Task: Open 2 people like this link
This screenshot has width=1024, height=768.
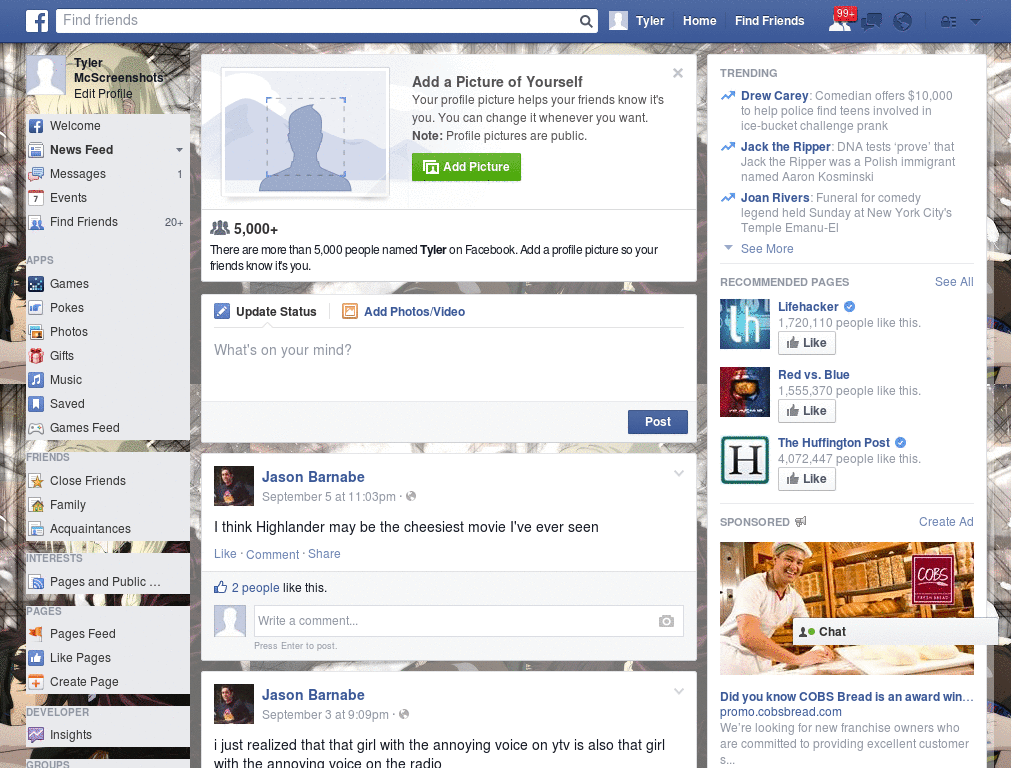Action: (x=255, y=588)
